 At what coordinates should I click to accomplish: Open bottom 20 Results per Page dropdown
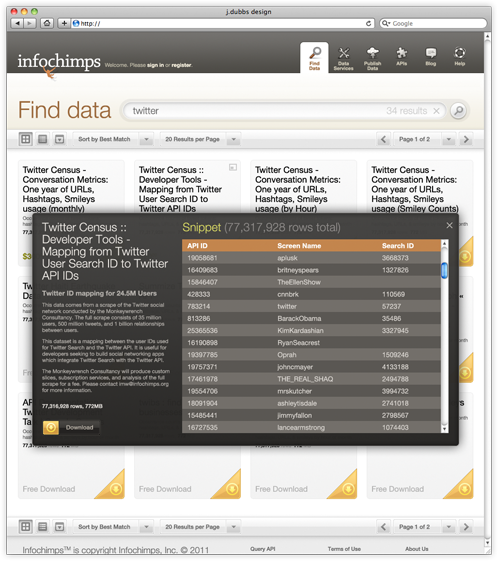pos(200,527)
